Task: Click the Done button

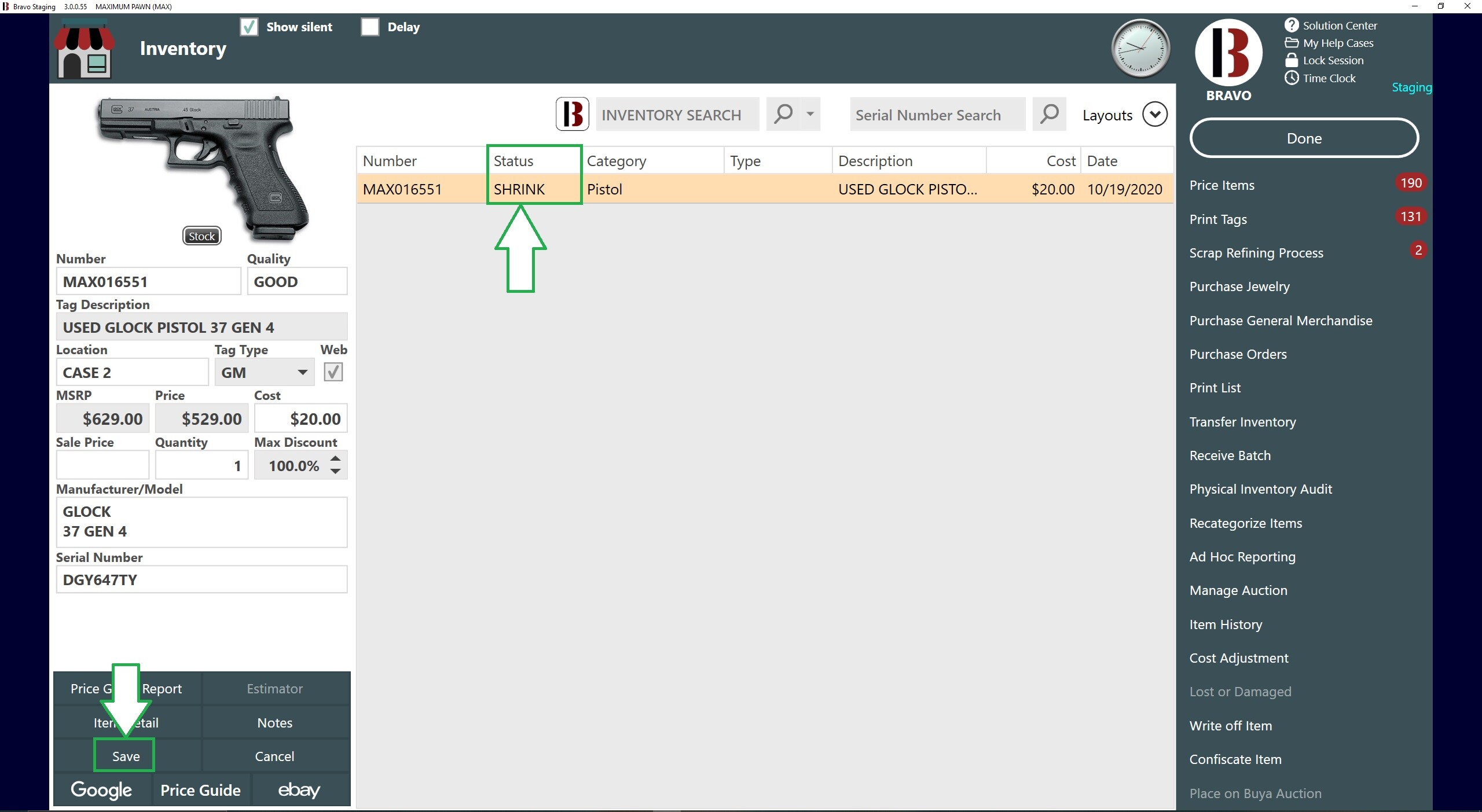Action: (1304, 138)
